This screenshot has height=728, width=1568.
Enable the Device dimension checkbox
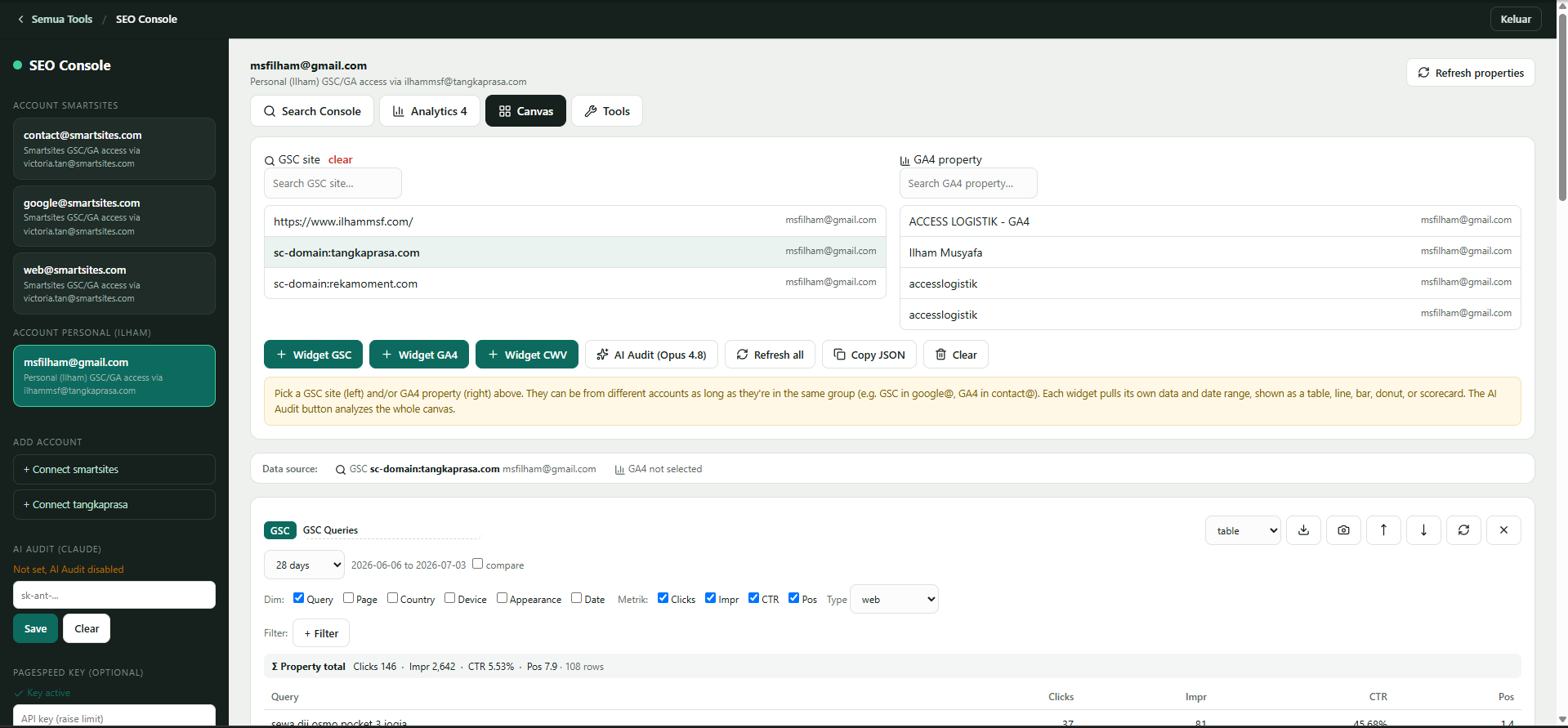pos(450,598)
